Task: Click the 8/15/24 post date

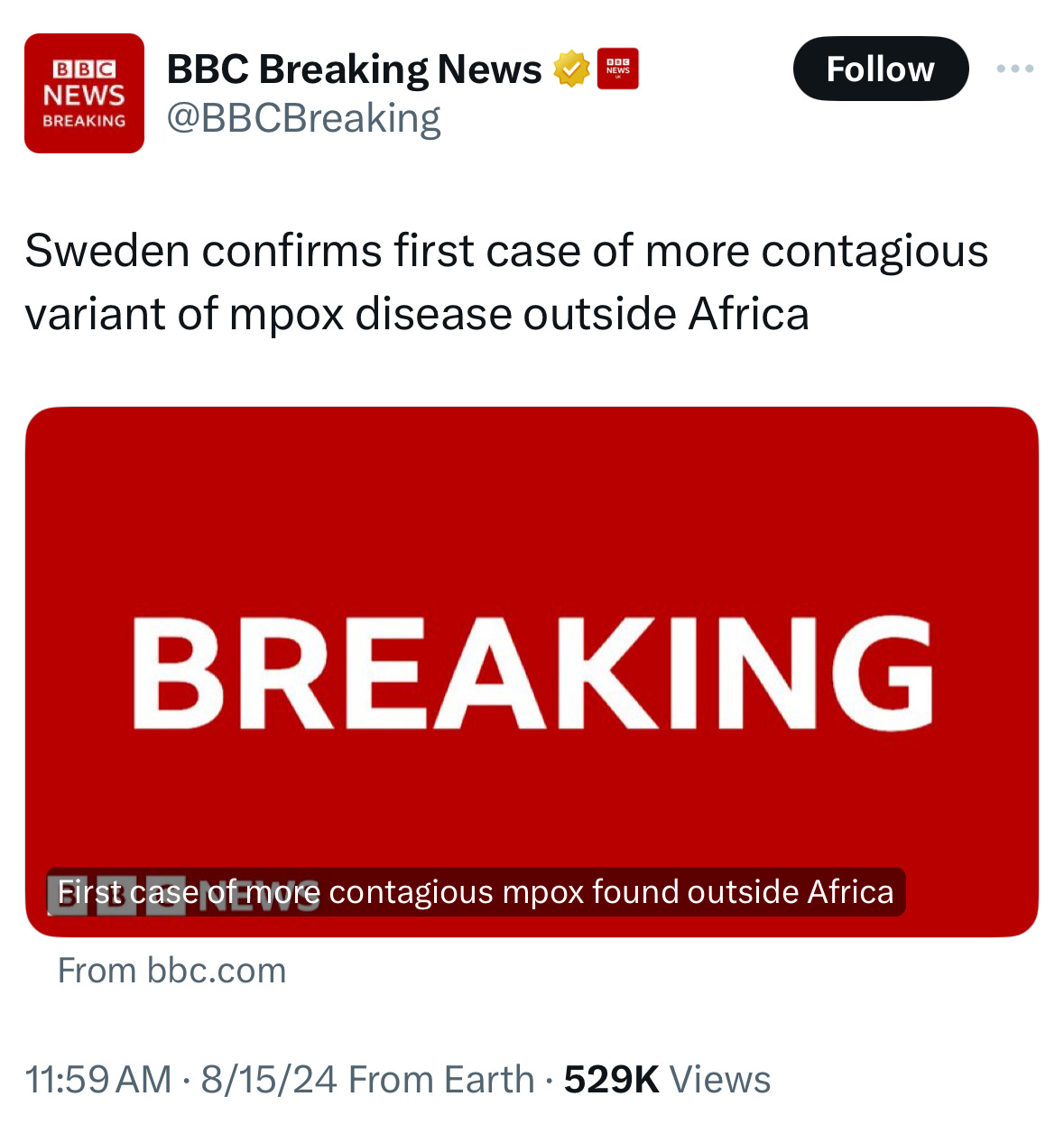Action: tap(269, 1080)
